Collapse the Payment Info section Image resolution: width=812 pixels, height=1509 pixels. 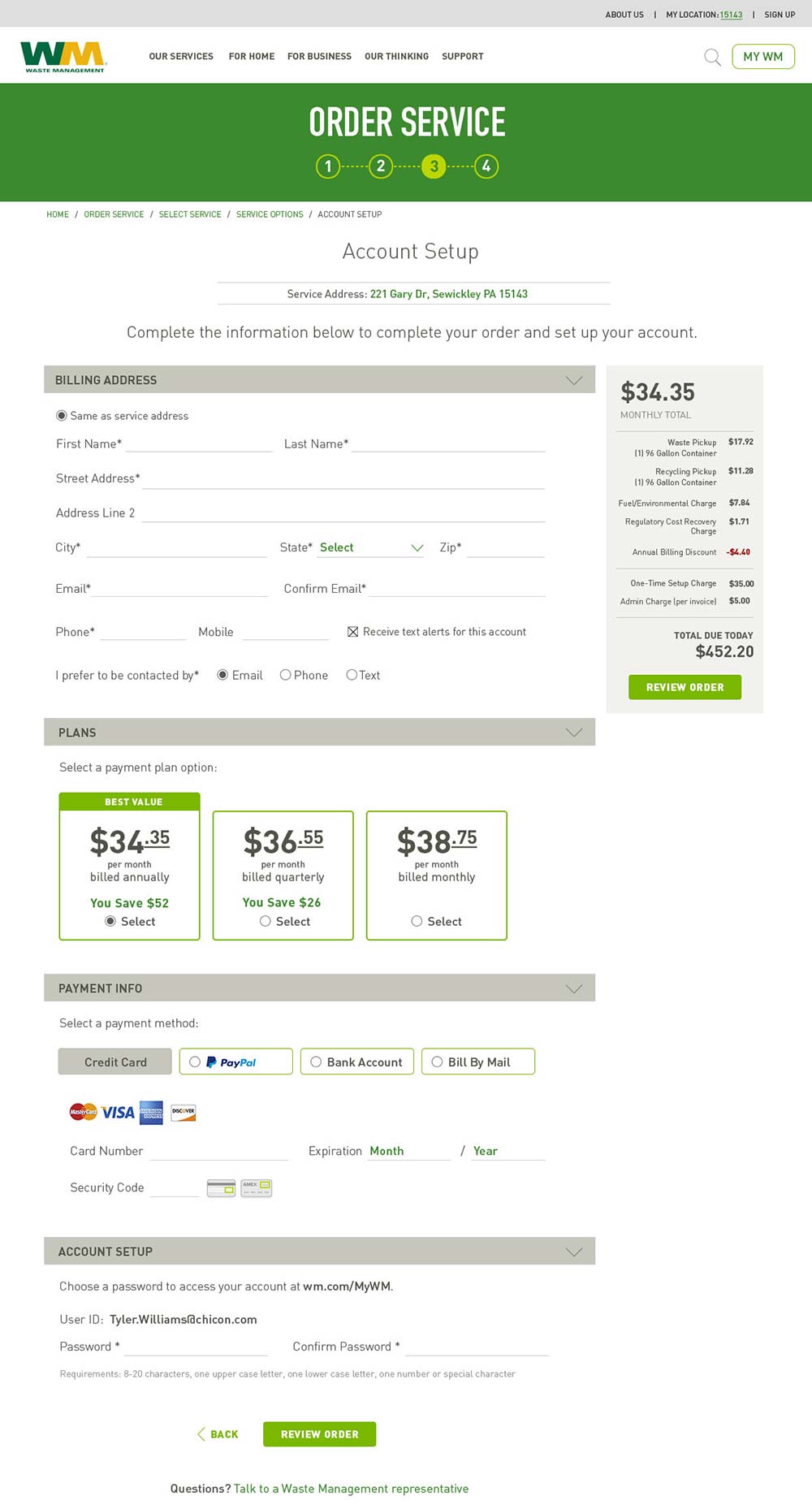click(574, 988)
